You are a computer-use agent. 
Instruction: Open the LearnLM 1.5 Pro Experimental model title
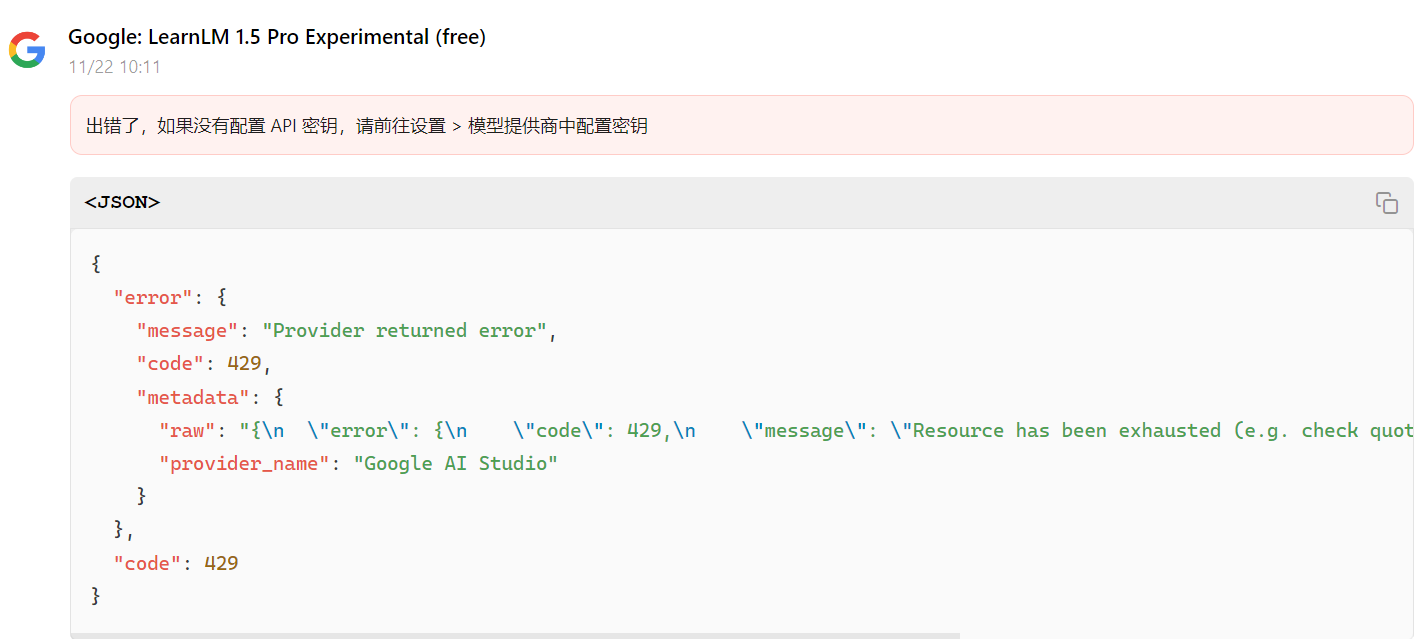[277, 37]
